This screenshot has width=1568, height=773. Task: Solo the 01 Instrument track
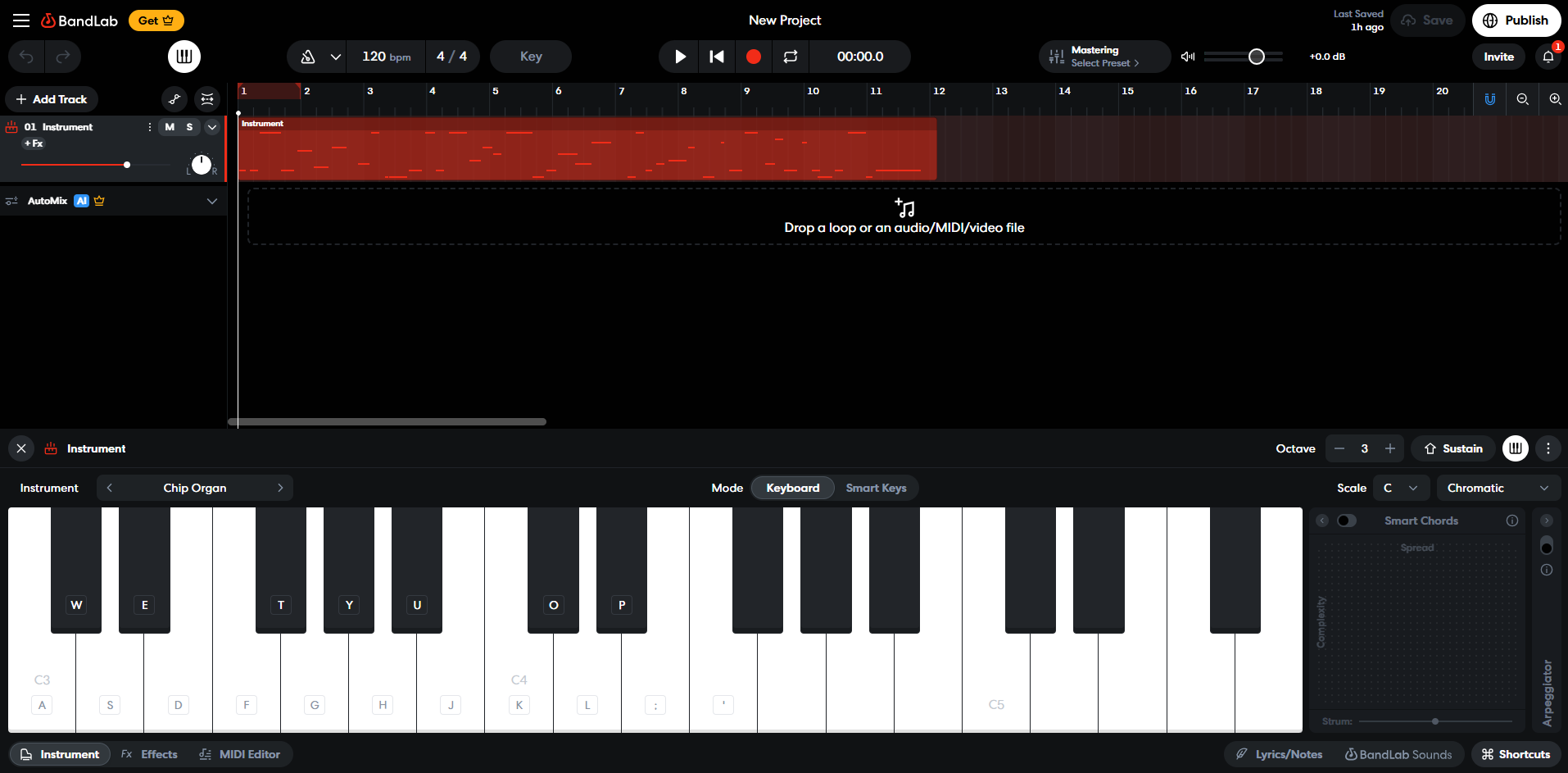point(189,127)
